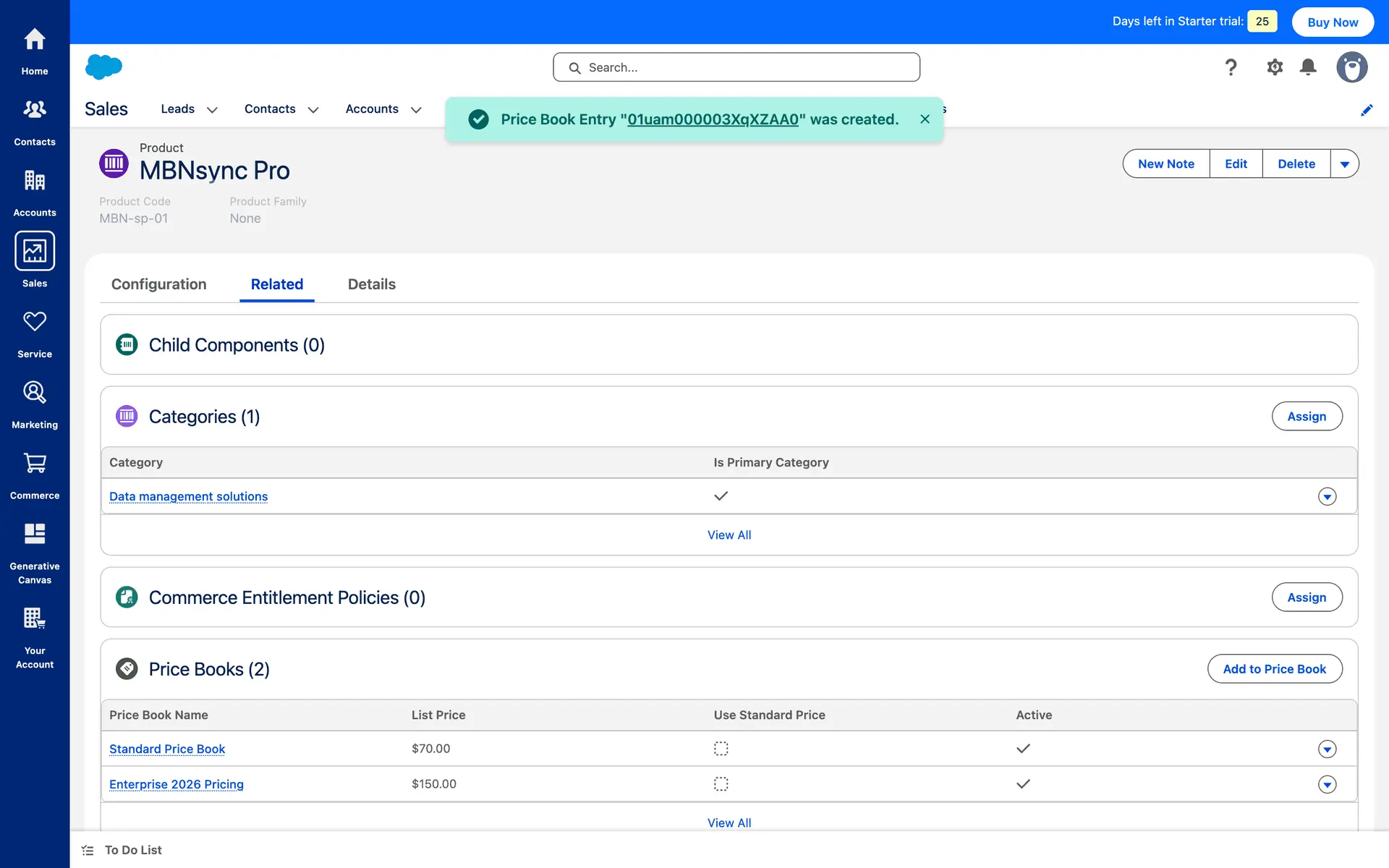Expand more actions next to Delete button
1389x868 pixels.
[x=1344, y=164]
